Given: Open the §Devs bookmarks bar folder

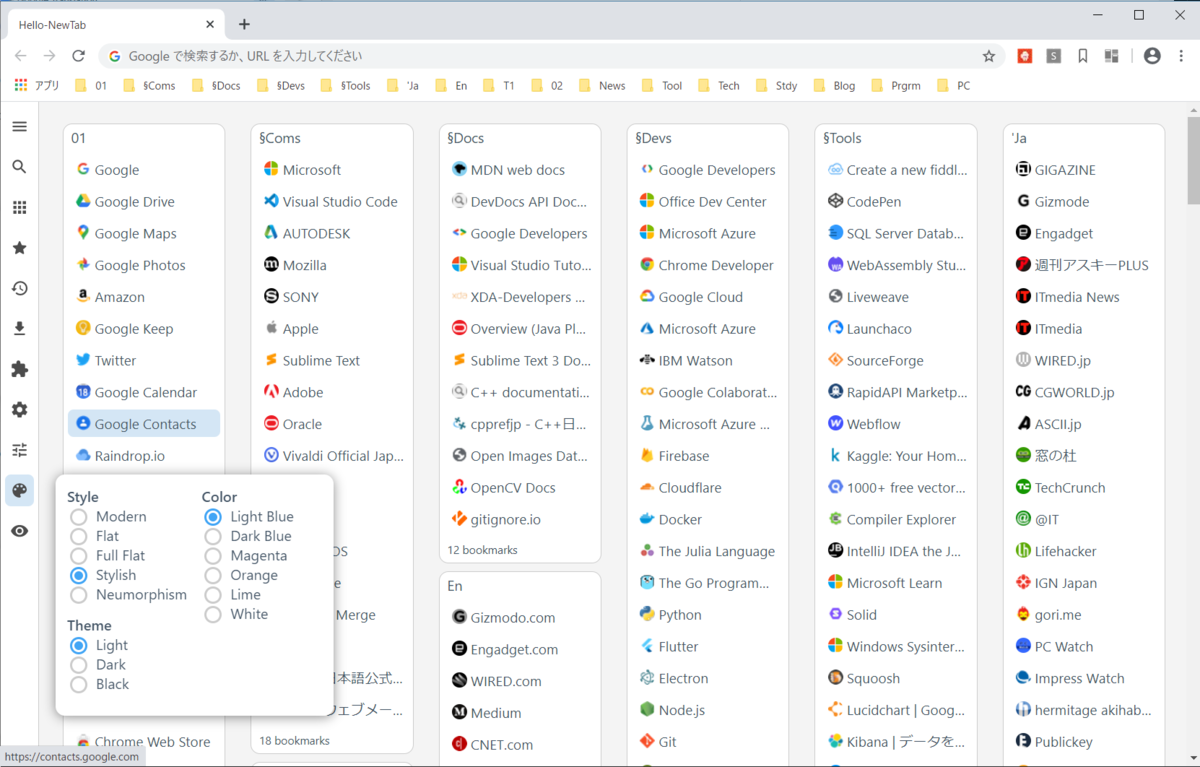Looking at the screenshot, I should (280, 86).
